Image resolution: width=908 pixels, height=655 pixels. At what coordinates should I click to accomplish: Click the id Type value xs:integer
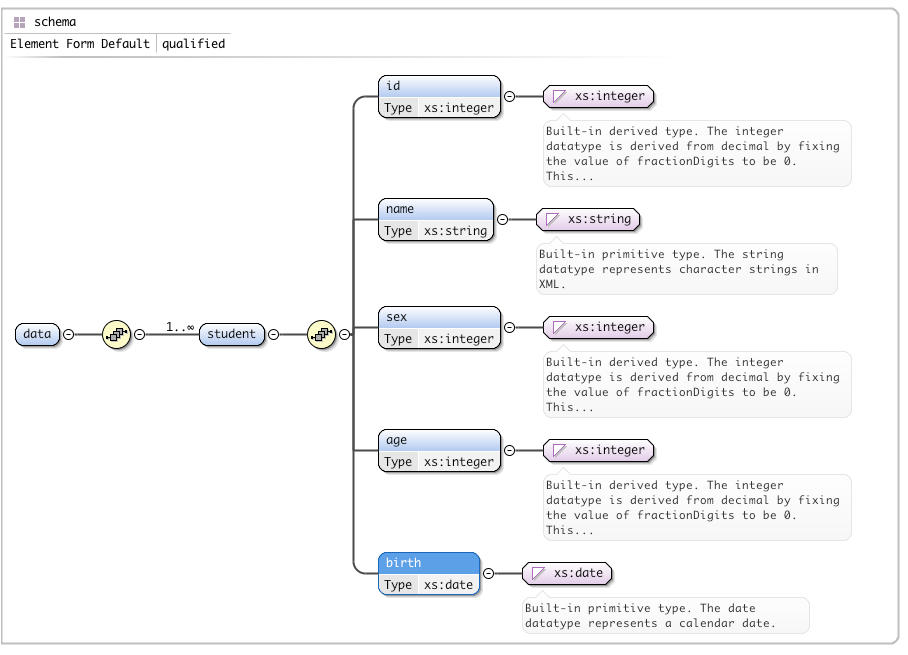point(459,108)
